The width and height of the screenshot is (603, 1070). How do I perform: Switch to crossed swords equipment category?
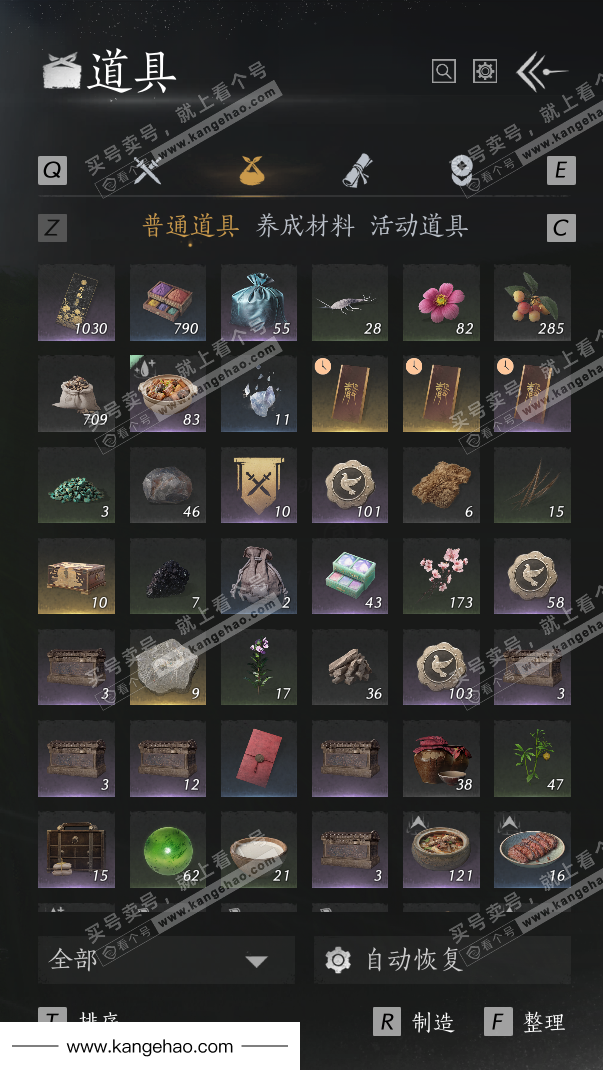pos(147,171)
